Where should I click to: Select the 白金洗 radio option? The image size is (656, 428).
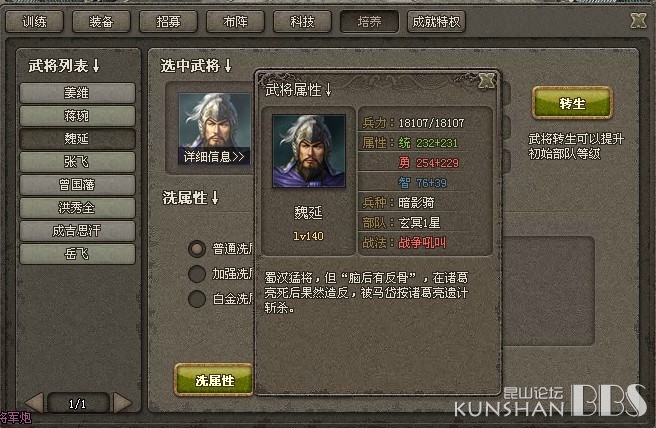tap(197, 299)
